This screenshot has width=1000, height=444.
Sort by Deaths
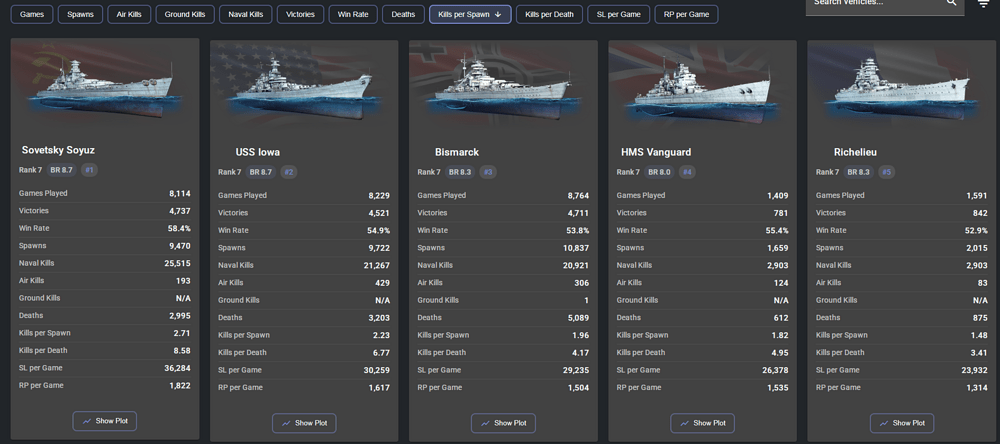click(403, 14)
